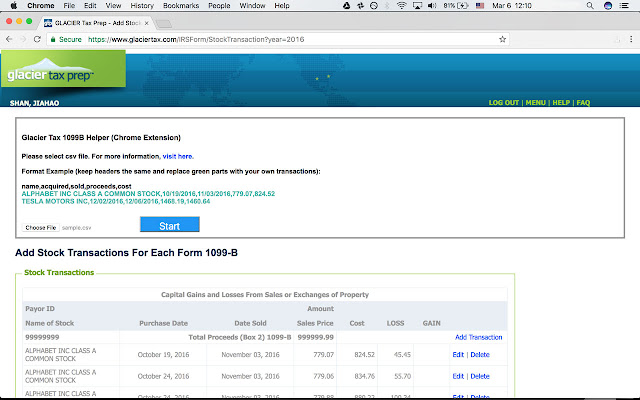
Task: Open the site MENU link
Action: [536, 103]
